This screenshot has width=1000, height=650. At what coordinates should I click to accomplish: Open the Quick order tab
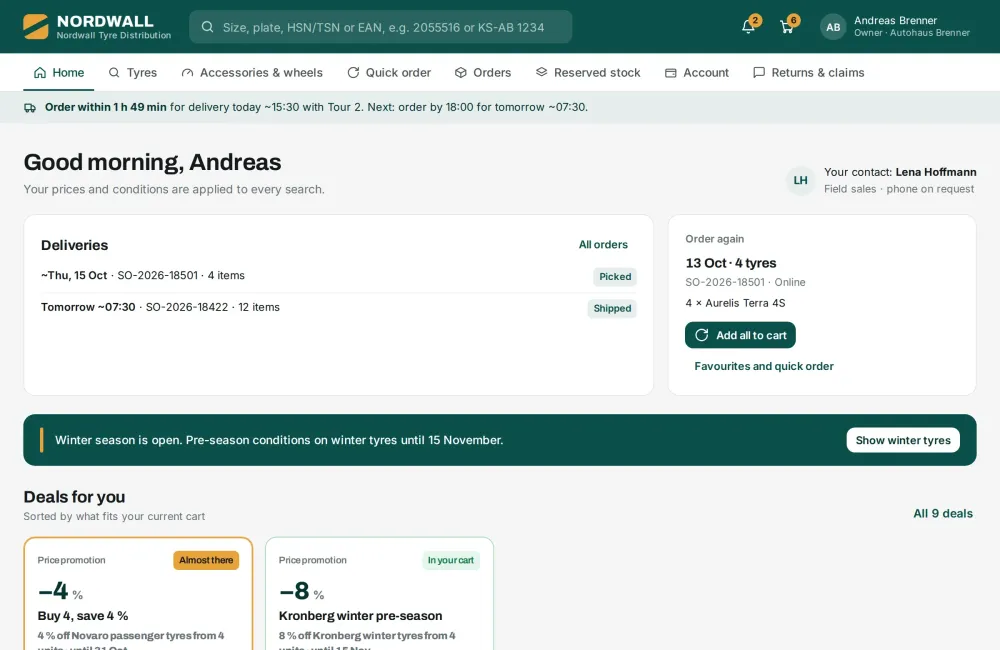[389, 73]
